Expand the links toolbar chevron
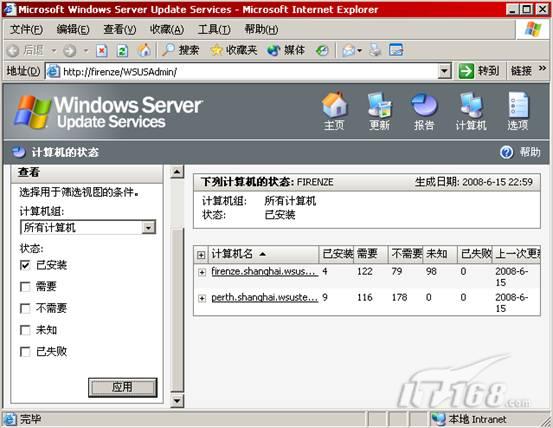Image resolution: width=553 pixels, height=428 pixels. click(542, 68)
